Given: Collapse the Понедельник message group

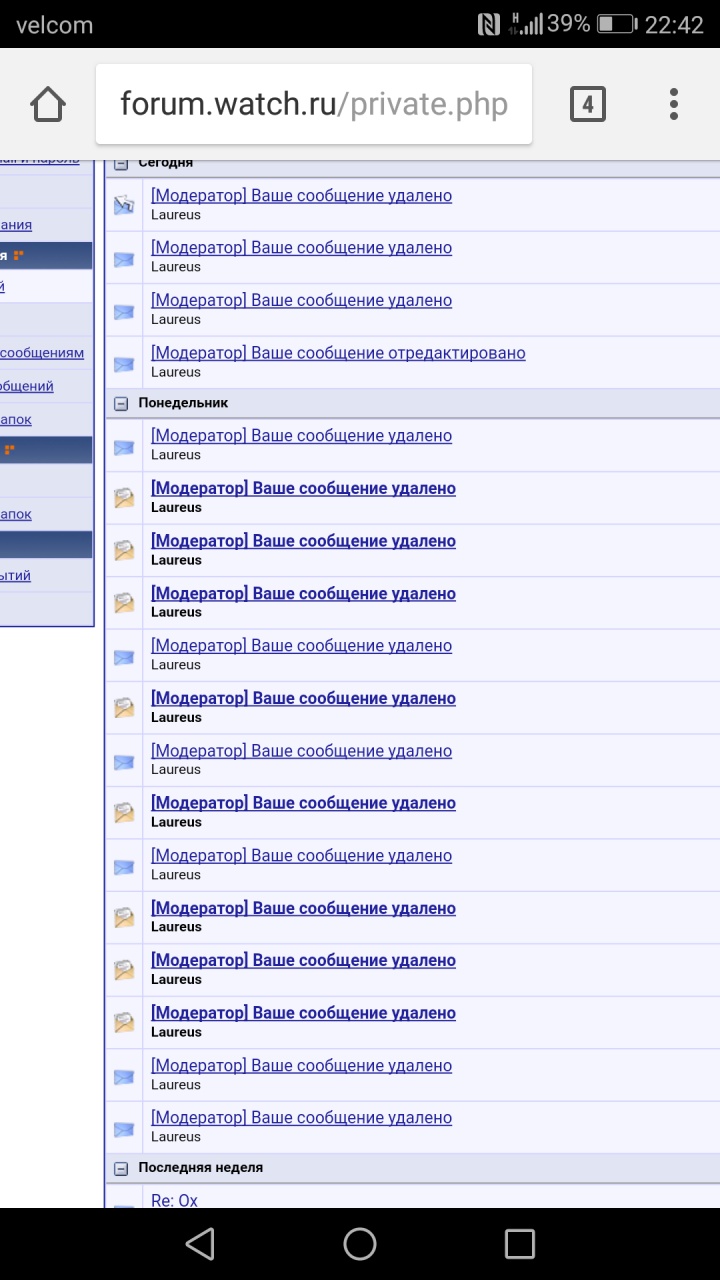Looking at the screenshot, I should 122,403.
